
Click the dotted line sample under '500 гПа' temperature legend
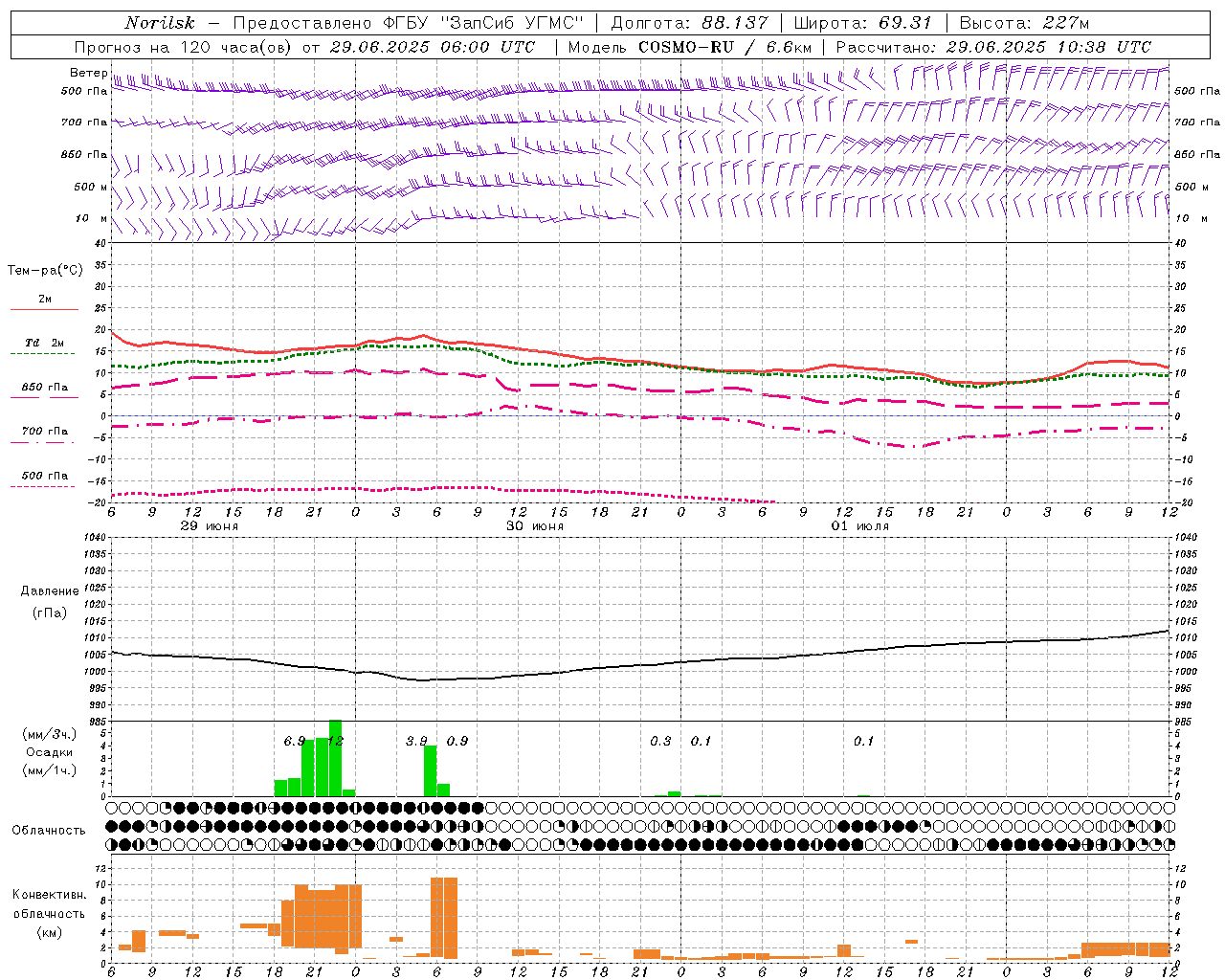click(44, 486)
